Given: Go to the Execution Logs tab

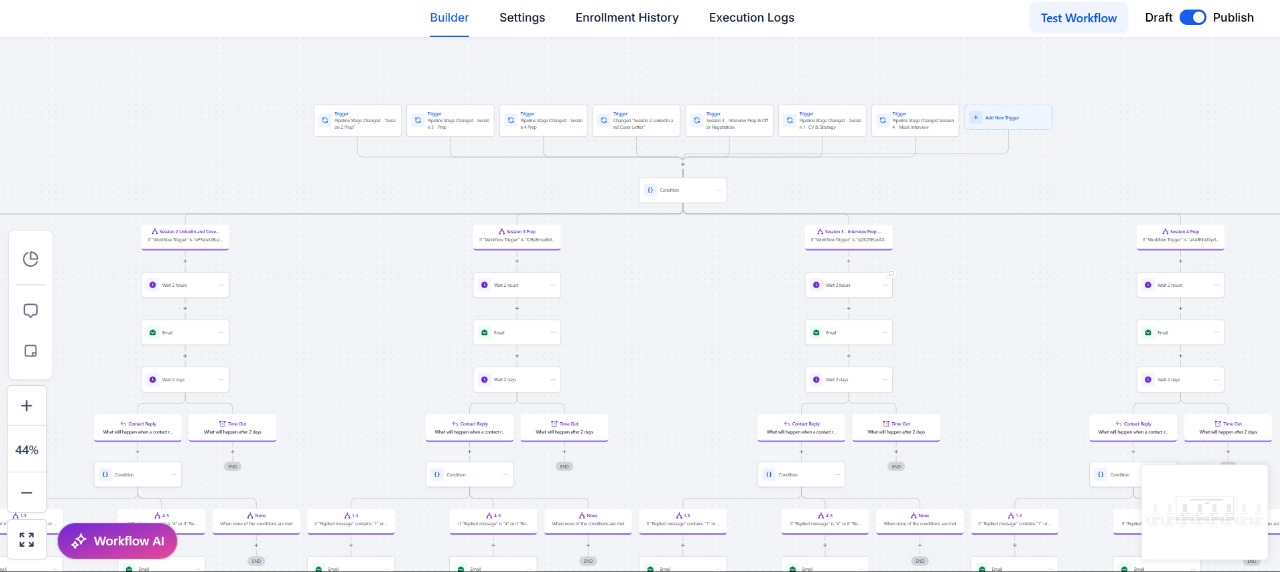Looking at the screenshot, I should coord(752,17).
